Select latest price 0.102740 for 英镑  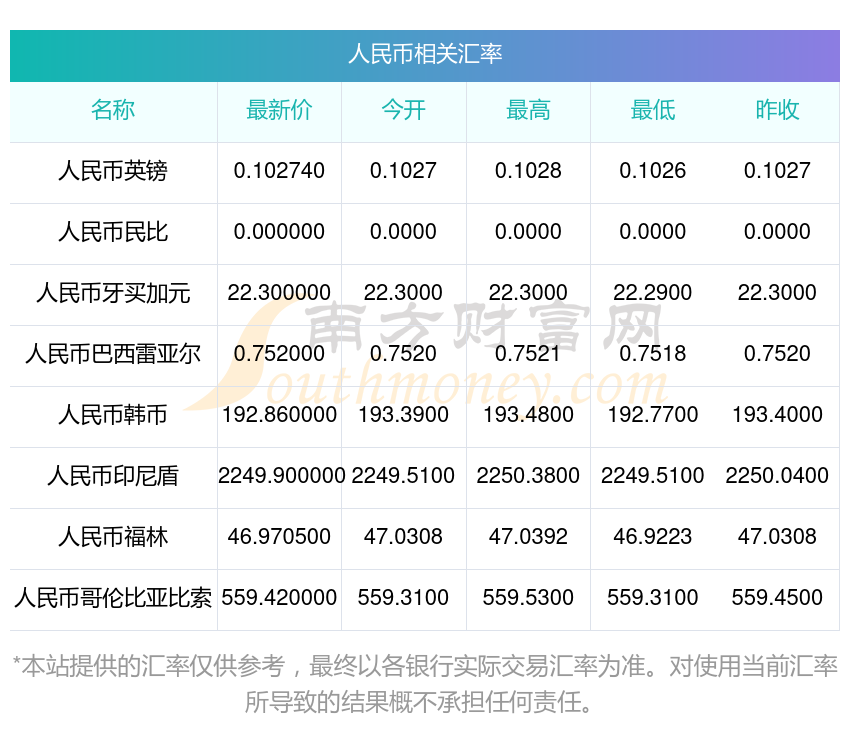click(x=279, y=171)
